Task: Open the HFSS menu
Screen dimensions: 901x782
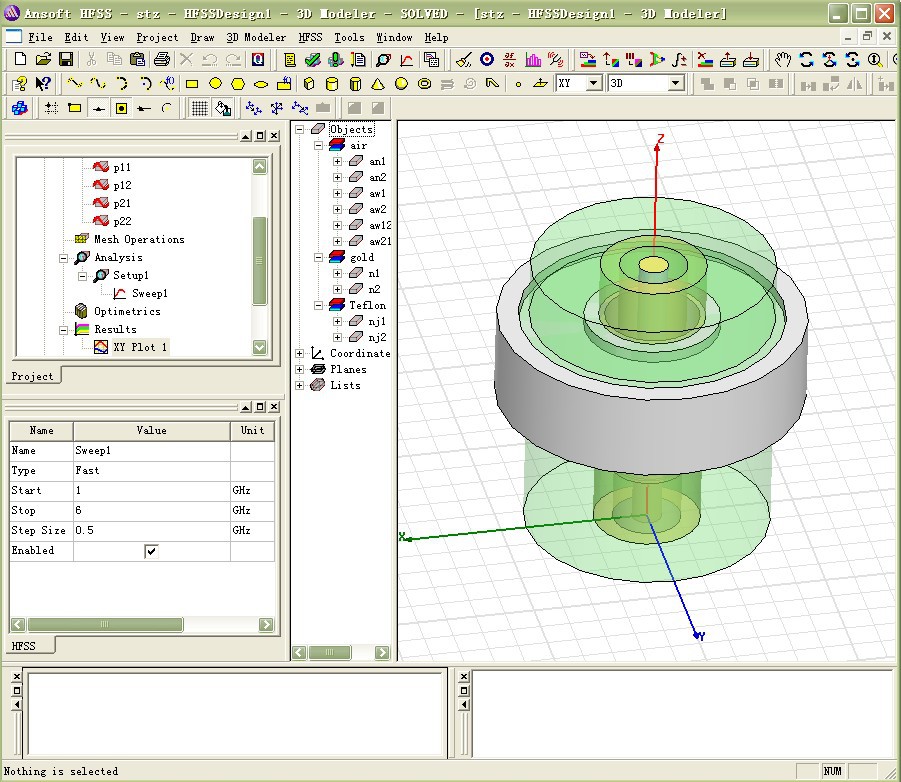Action: (x=310, y=37)
